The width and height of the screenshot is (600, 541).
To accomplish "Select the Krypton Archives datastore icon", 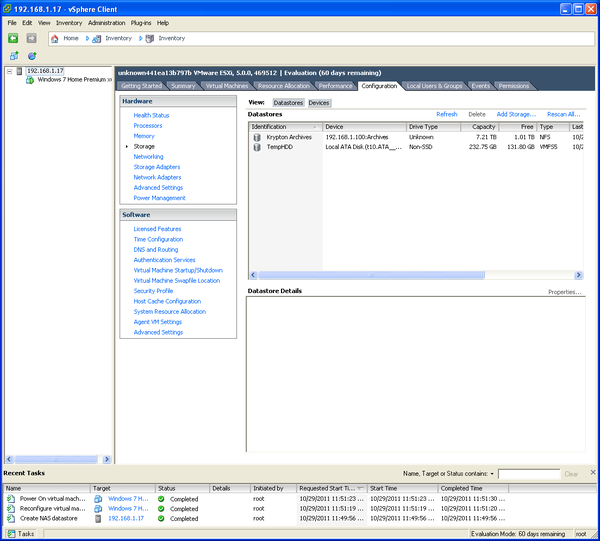I will [257, 137].
